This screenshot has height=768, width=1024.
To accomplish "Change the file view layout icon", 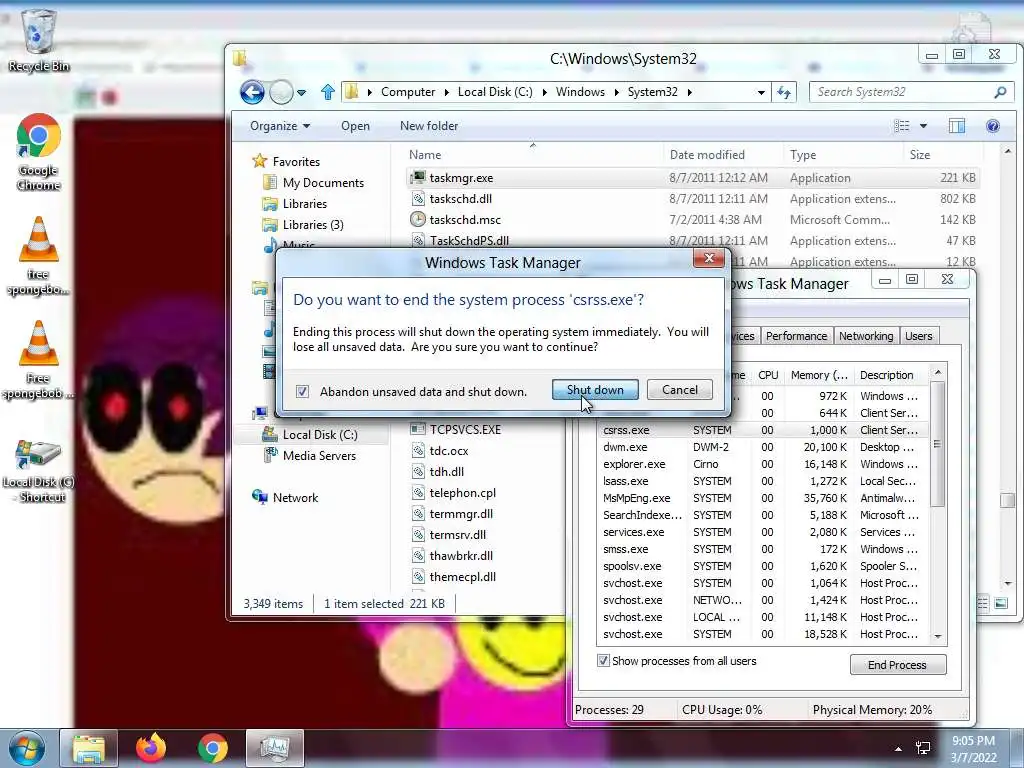I will [x=902, y=125].
